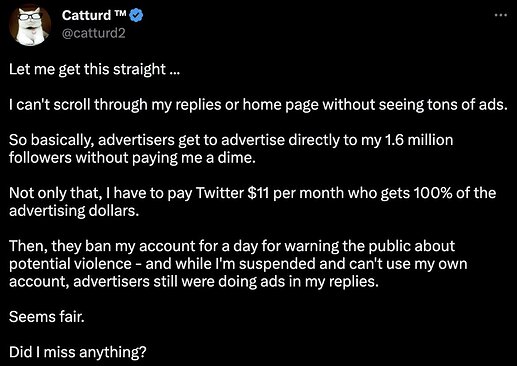Open the white cat profile avatar
Image resolution: width=517 pixels, height=366 pixels.
30,26
